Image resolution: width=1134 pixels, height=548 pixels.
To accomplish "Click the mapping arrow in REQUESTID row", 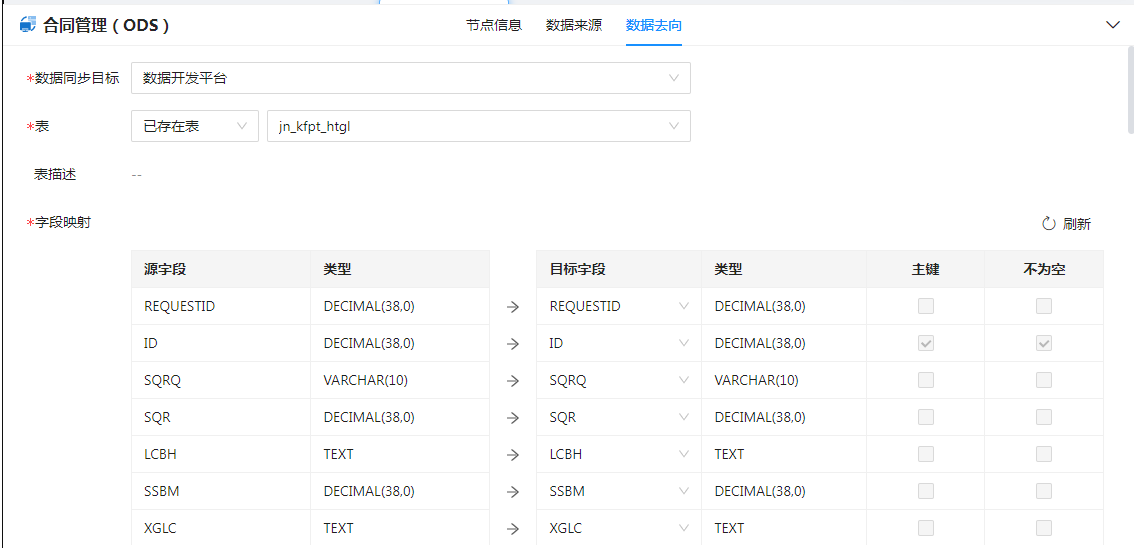I will 513,307.
